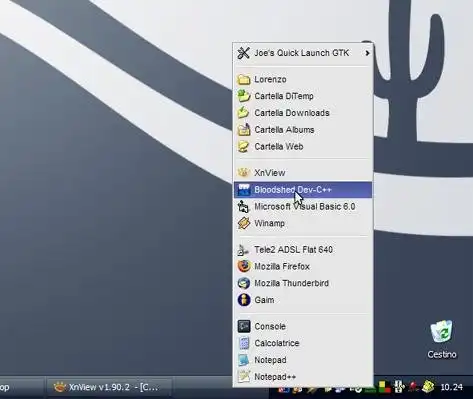
Task: Click the red tray icon beside the clock
Action: pyautogui.click(x=413, y=387)
